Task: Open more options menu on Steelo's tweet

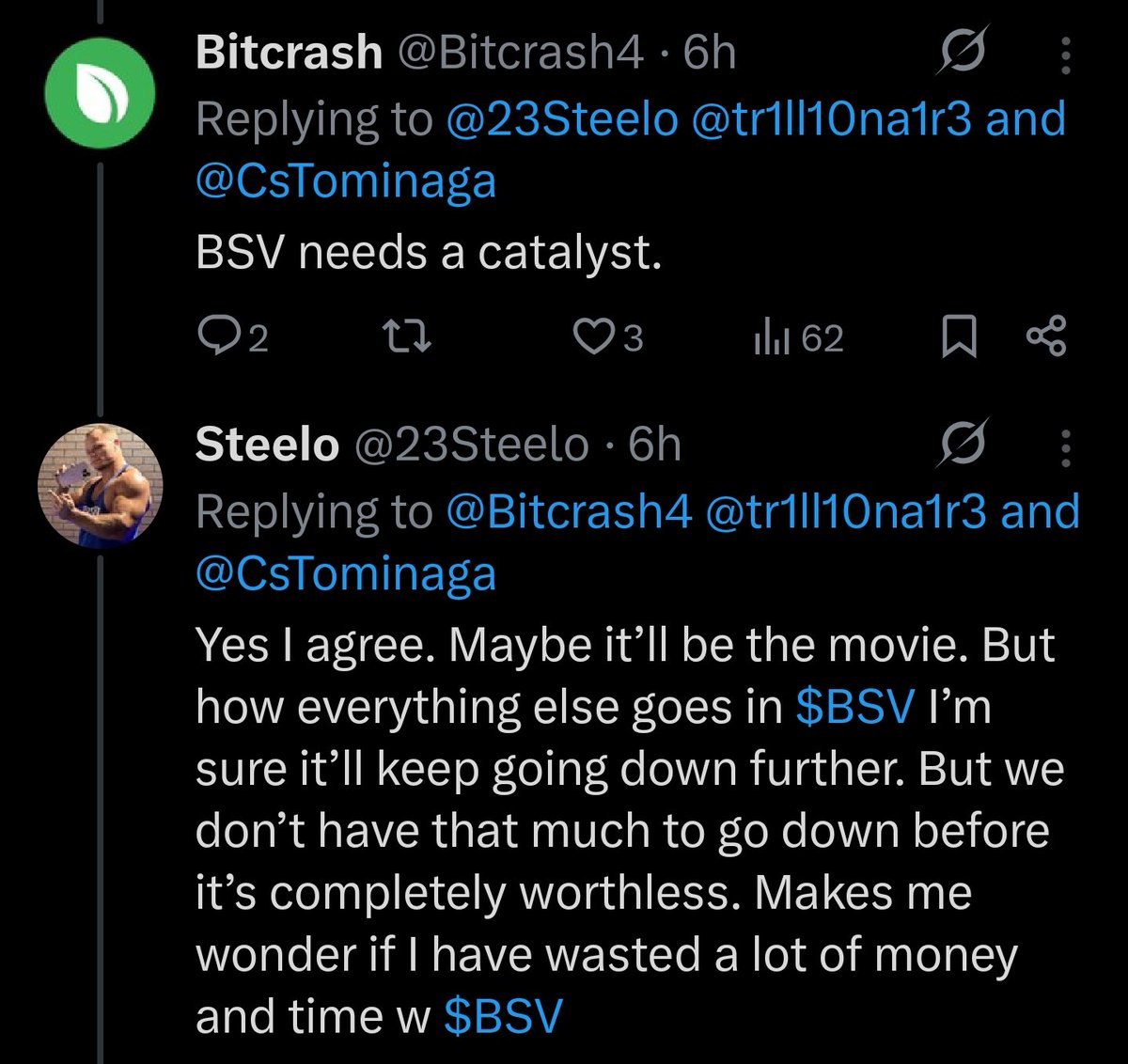Action: pos(1065,447)
